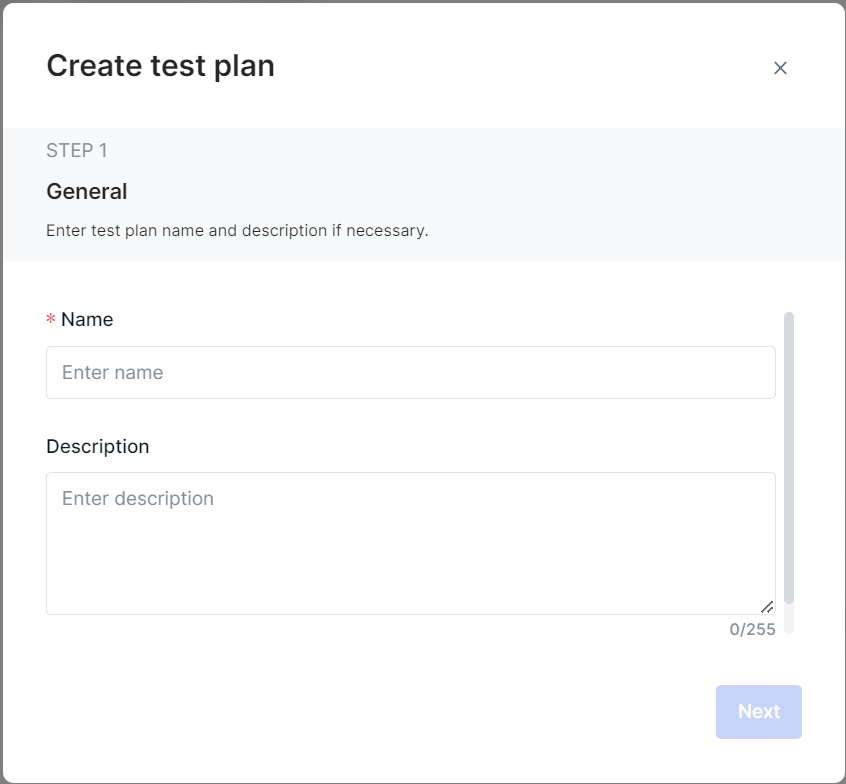Viewport: 846px width, 784px height.
Task: Click the STEP 1 indicator text
Action: [x=77, y=151]
